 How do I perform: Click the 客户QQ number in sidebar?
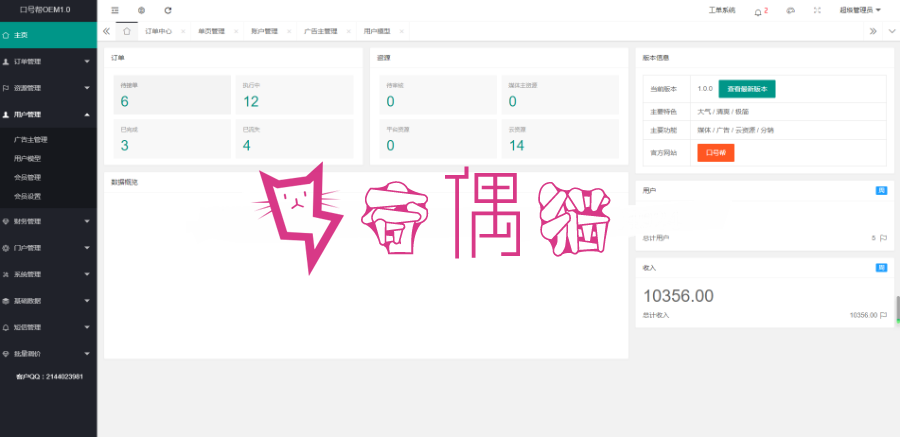tap(50, 377)
